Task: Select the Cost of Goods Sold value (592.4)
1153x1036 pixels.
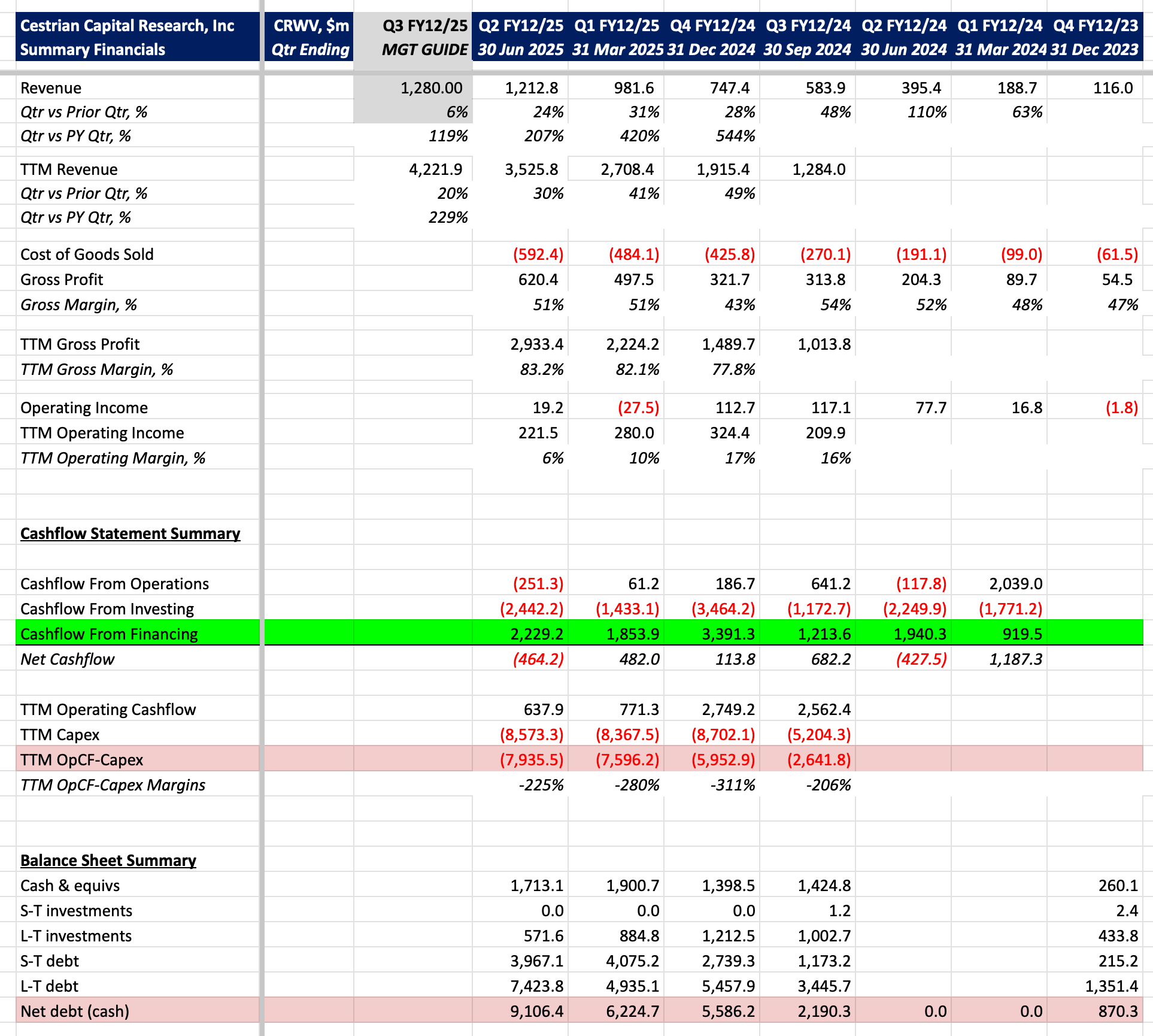Action: [538, 255]
